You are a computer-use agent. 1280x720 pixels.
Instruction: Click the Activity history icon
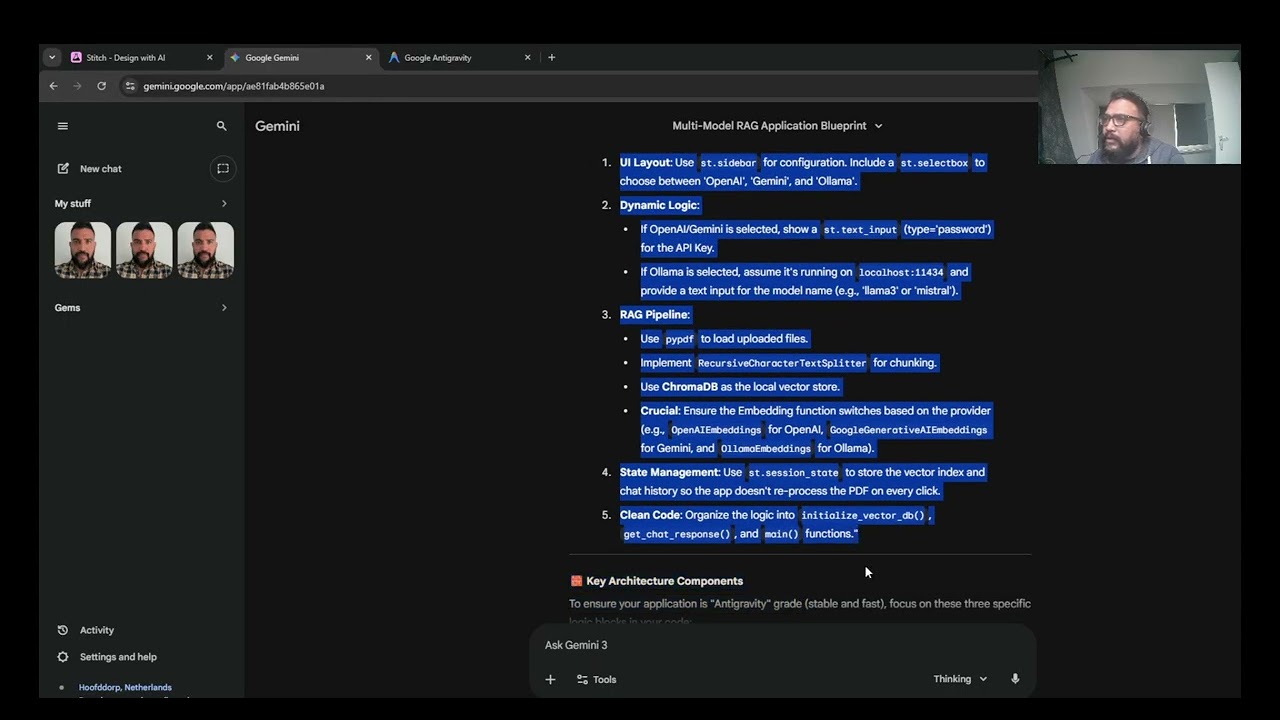63,630
